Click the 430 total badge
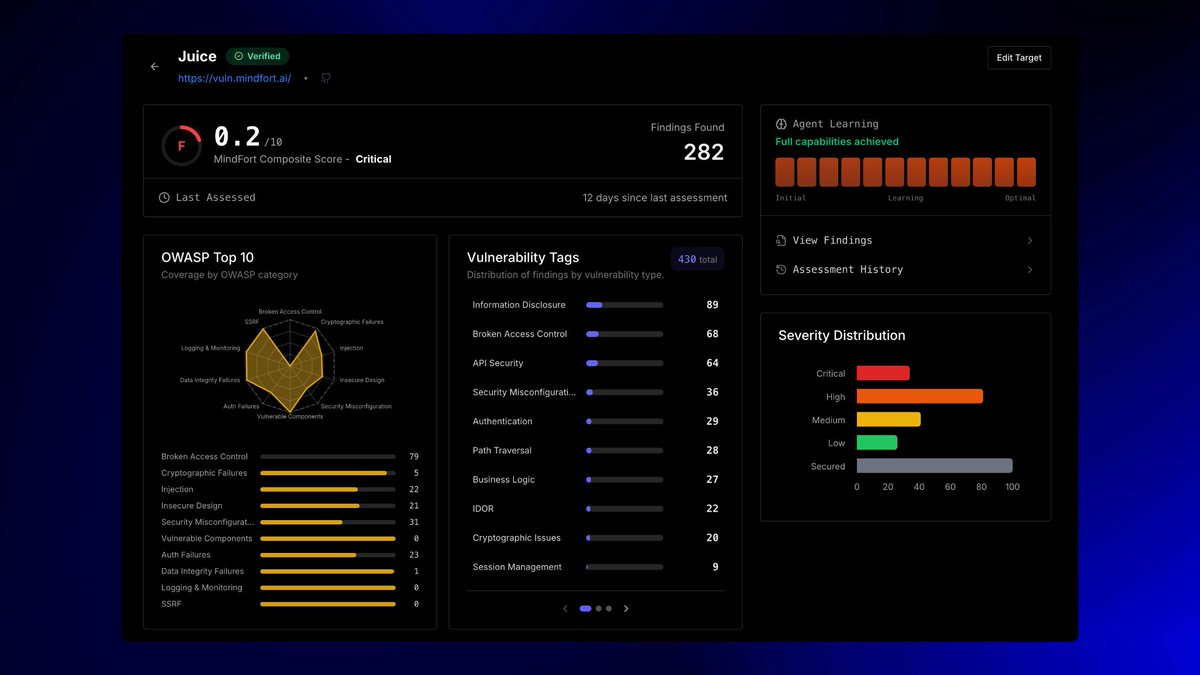 point(697,259)
